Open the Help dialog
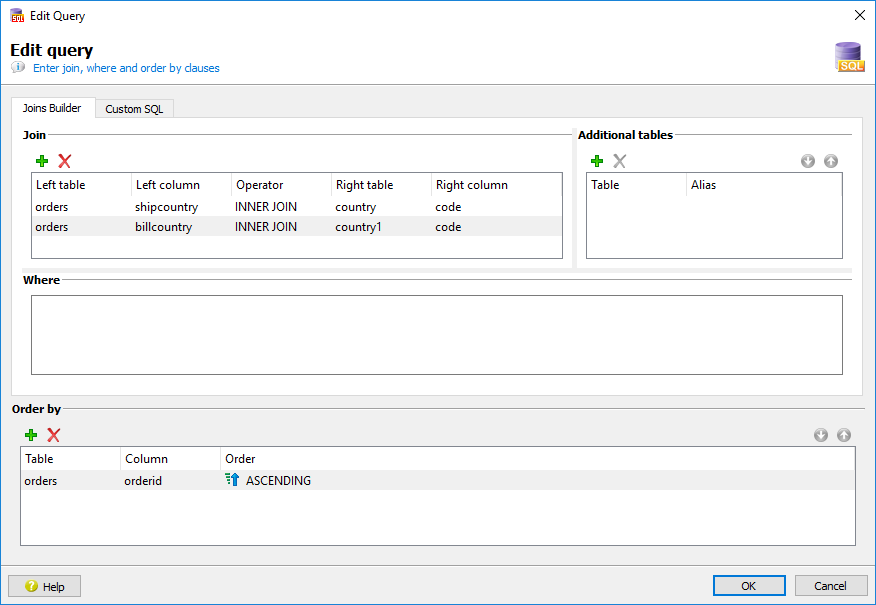876x605 pixels. pos(44,586)
